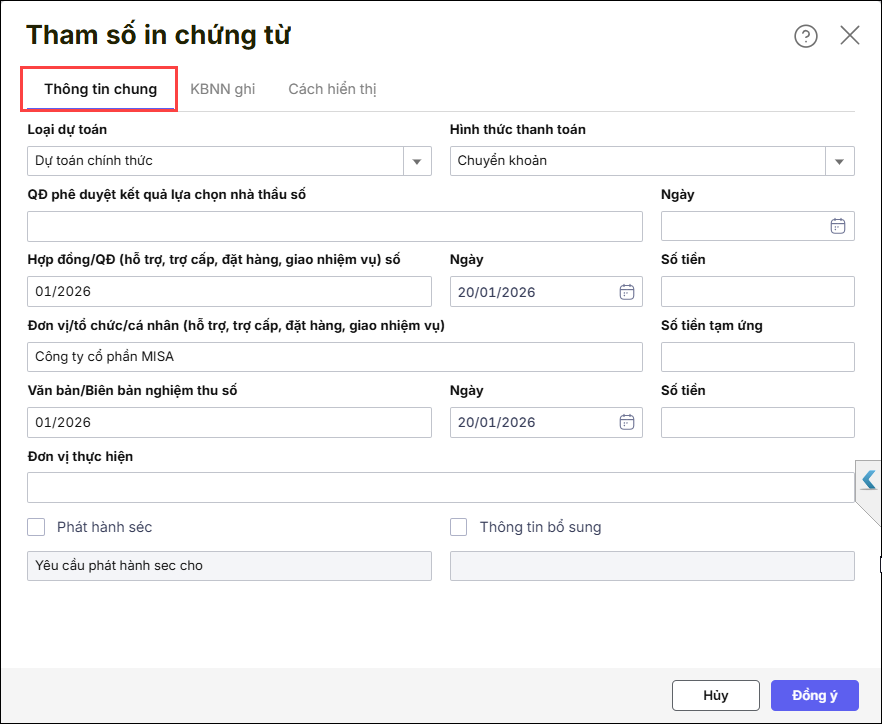882x724 pixels.
Task: Open calendar icon for Biên bản nghiệm thu date
Action: pos(626,422)
